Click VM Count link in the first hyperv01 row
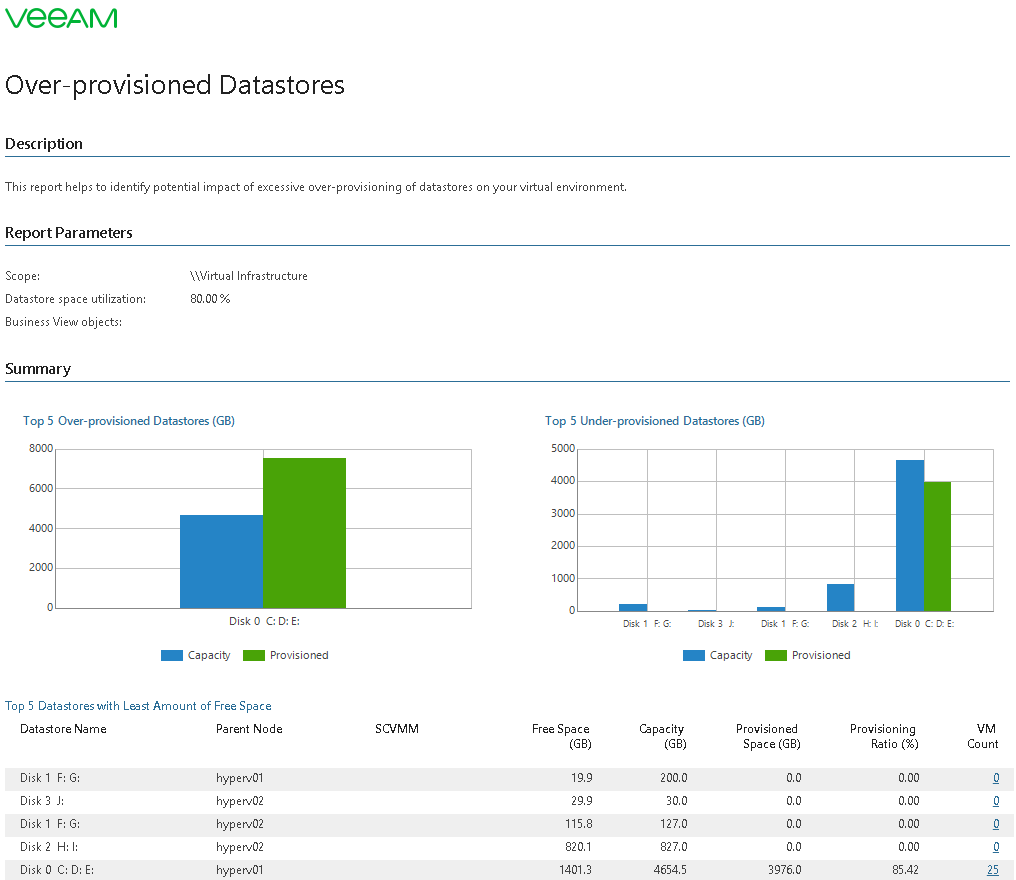The height and width of the screenshot is (880, 1016). coord(996,778)
